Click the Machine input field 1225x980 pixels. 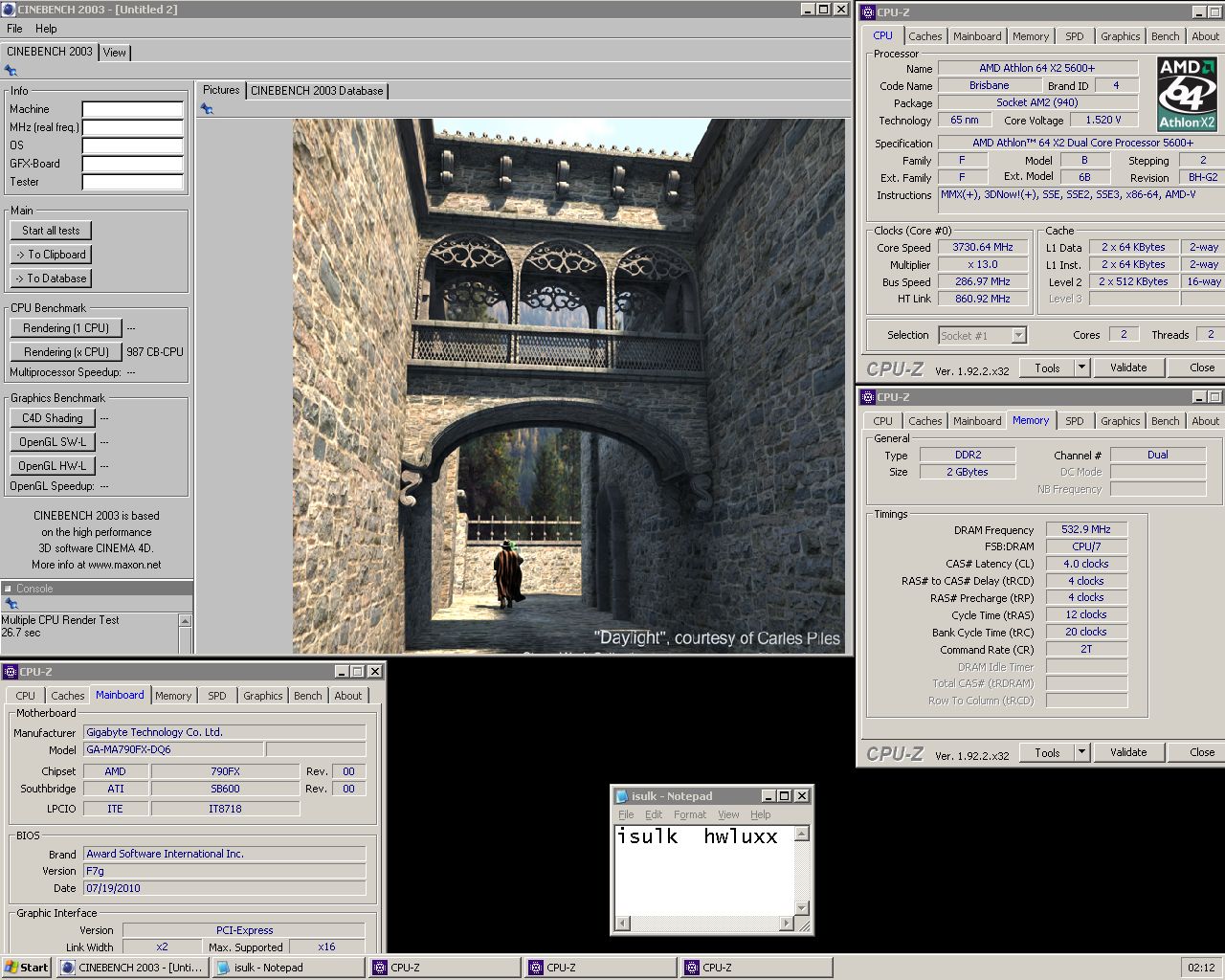pos(132,109)
